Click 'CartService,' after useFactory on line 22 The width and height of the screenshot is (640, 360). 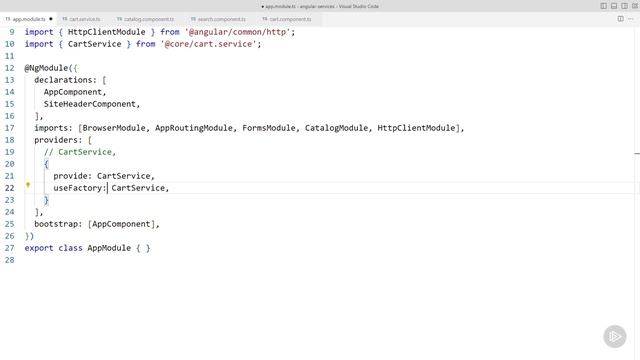(x=140, y=188)
